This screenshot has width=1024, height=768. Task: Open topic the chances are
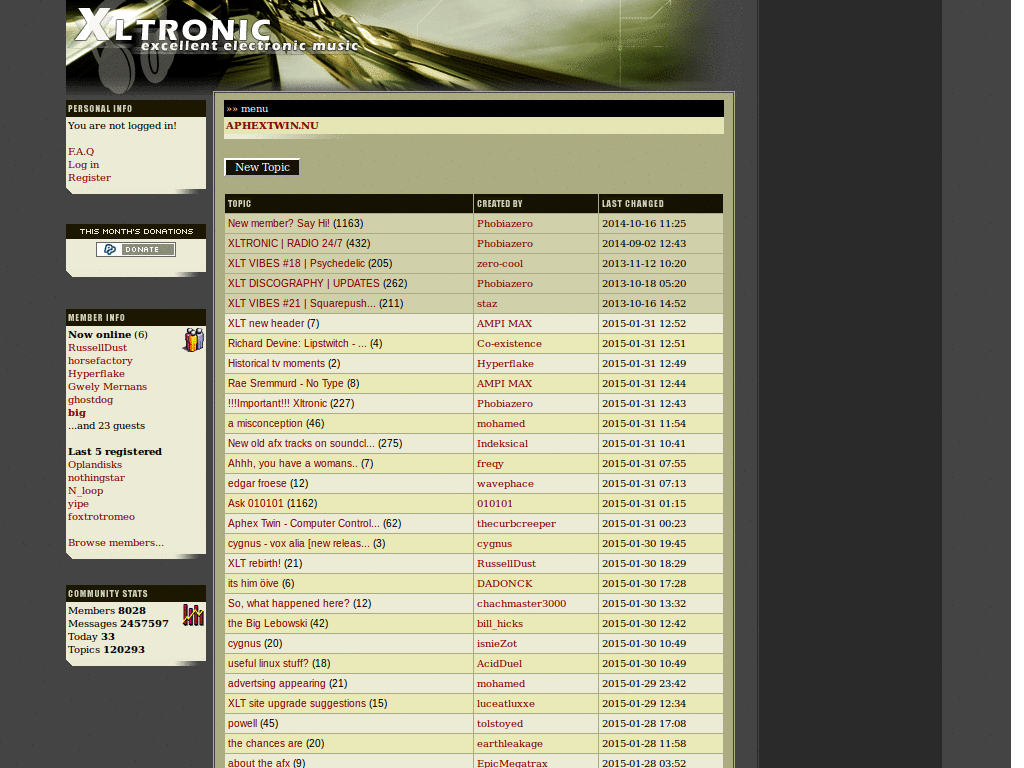(x=264, y=744)
